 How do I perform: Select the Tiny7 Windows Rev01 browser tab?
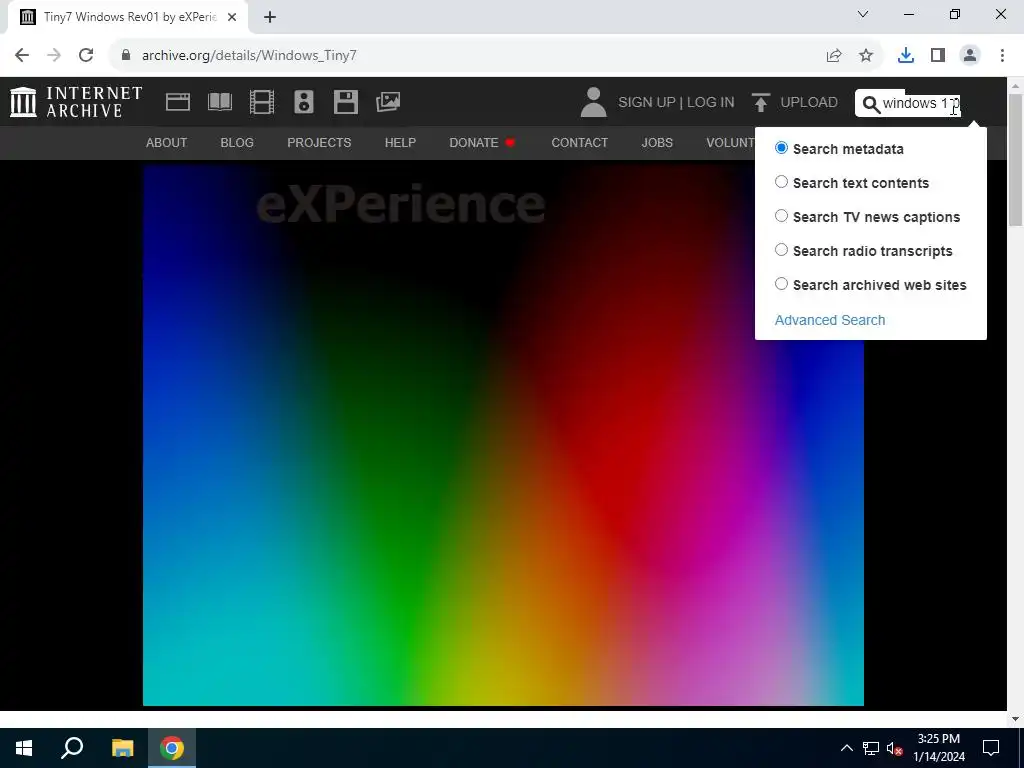coord(128,17)
